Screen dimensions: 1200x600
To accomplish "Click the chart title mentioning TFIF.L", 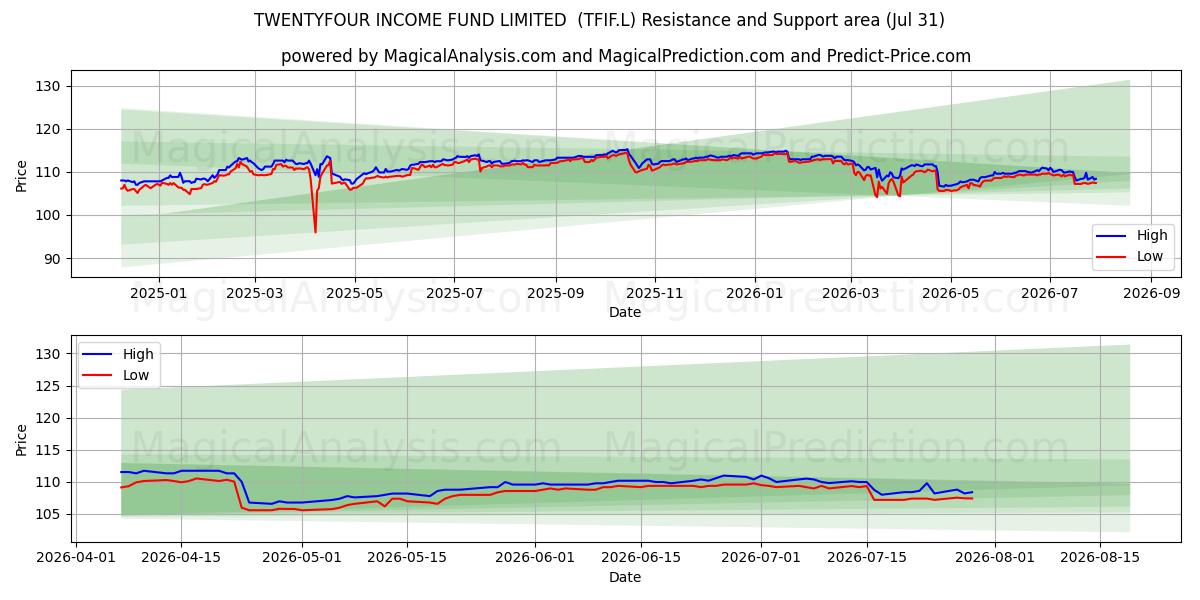I will (599, 20).
